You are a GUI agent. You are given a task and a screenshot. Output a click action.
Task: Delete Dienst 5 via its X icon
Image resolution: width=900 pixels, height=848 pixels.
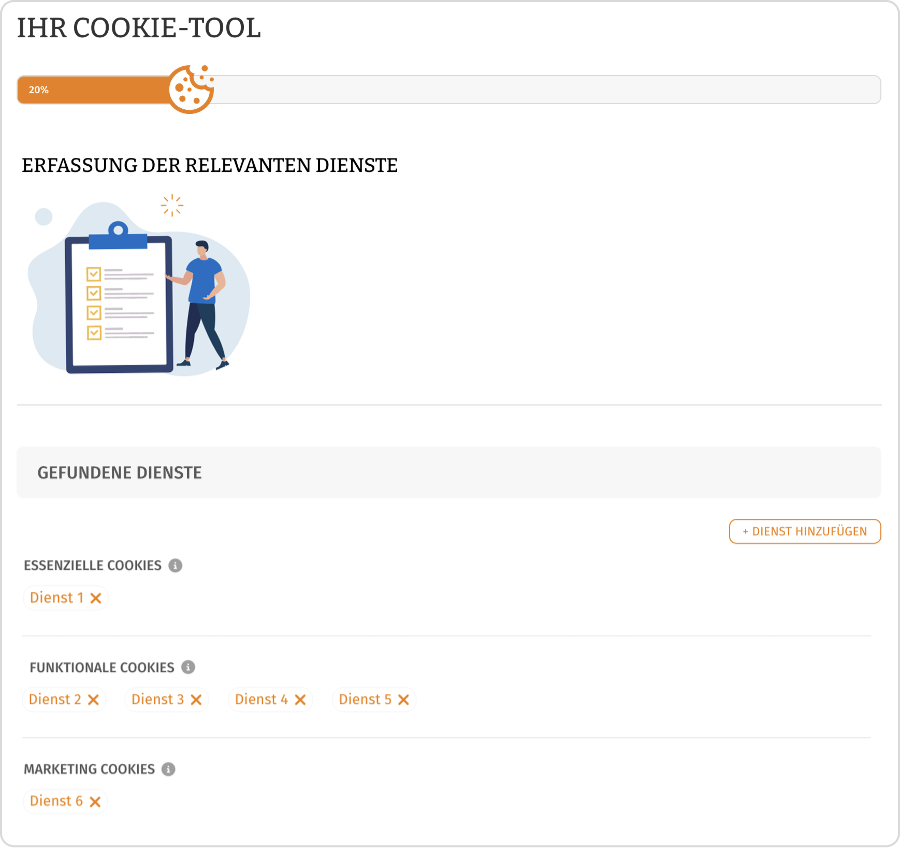click(403, 700)
